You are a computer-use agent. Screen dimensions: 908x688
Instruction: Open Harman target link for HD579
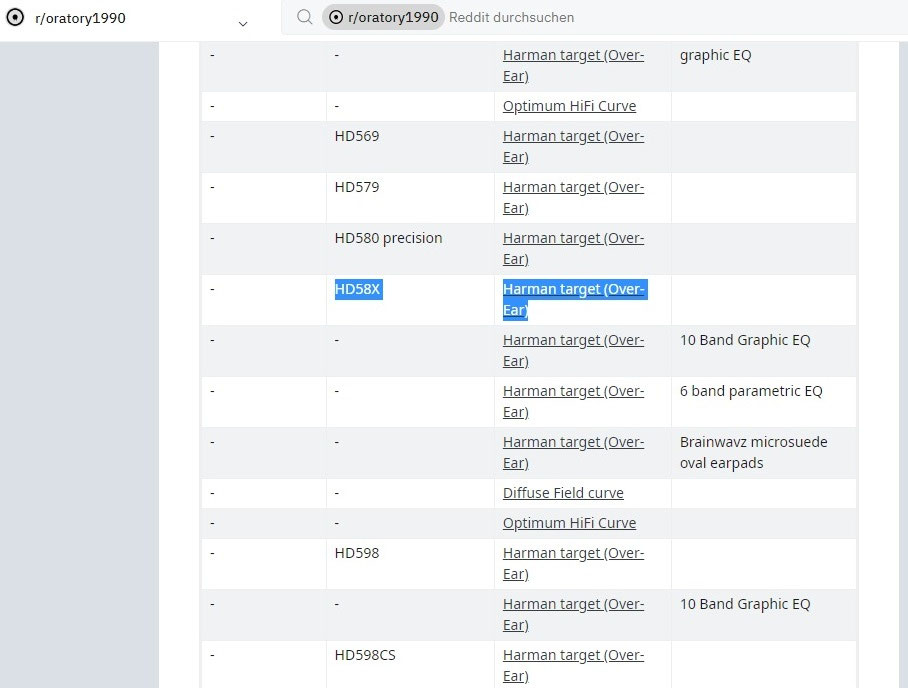pos(573,197)
